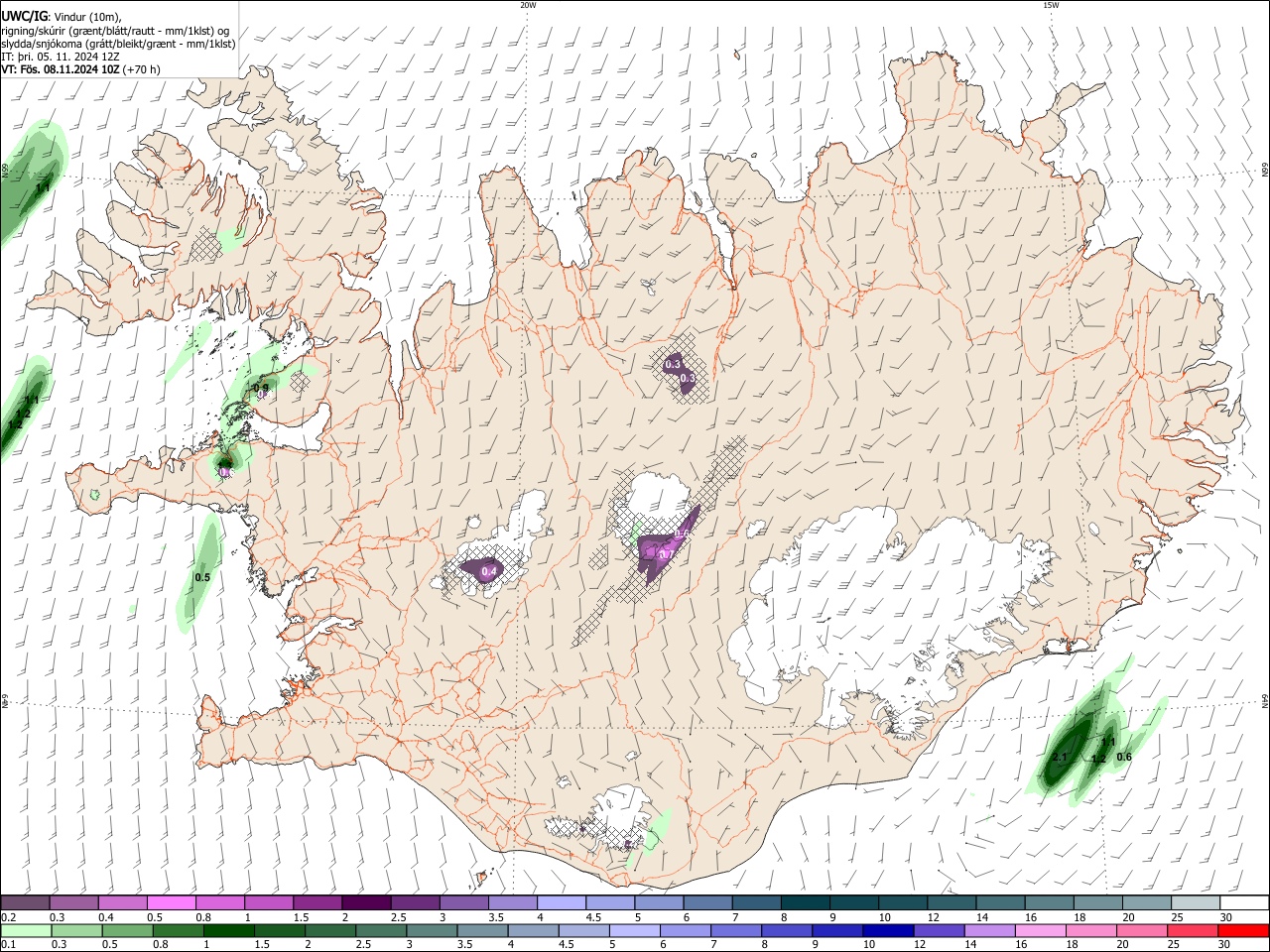The image size is (1270, 952).
Task: Select the magenta-pink swatch between 0.5 and 0.8
Action: pos(171,903)
